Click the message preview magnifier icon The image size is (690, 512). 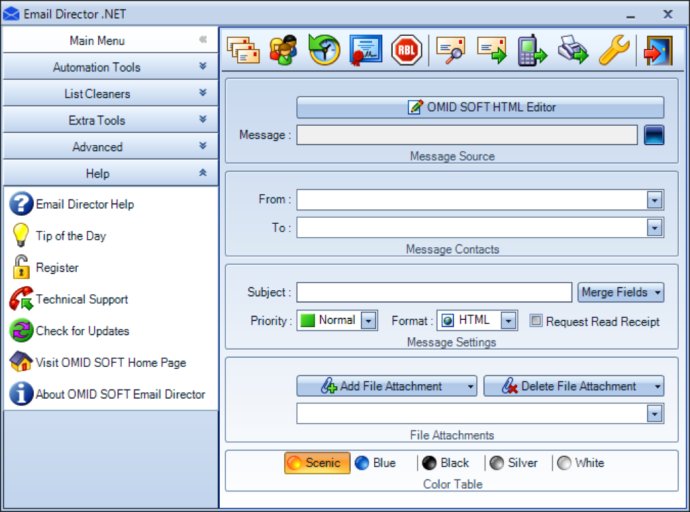[450, 50]
